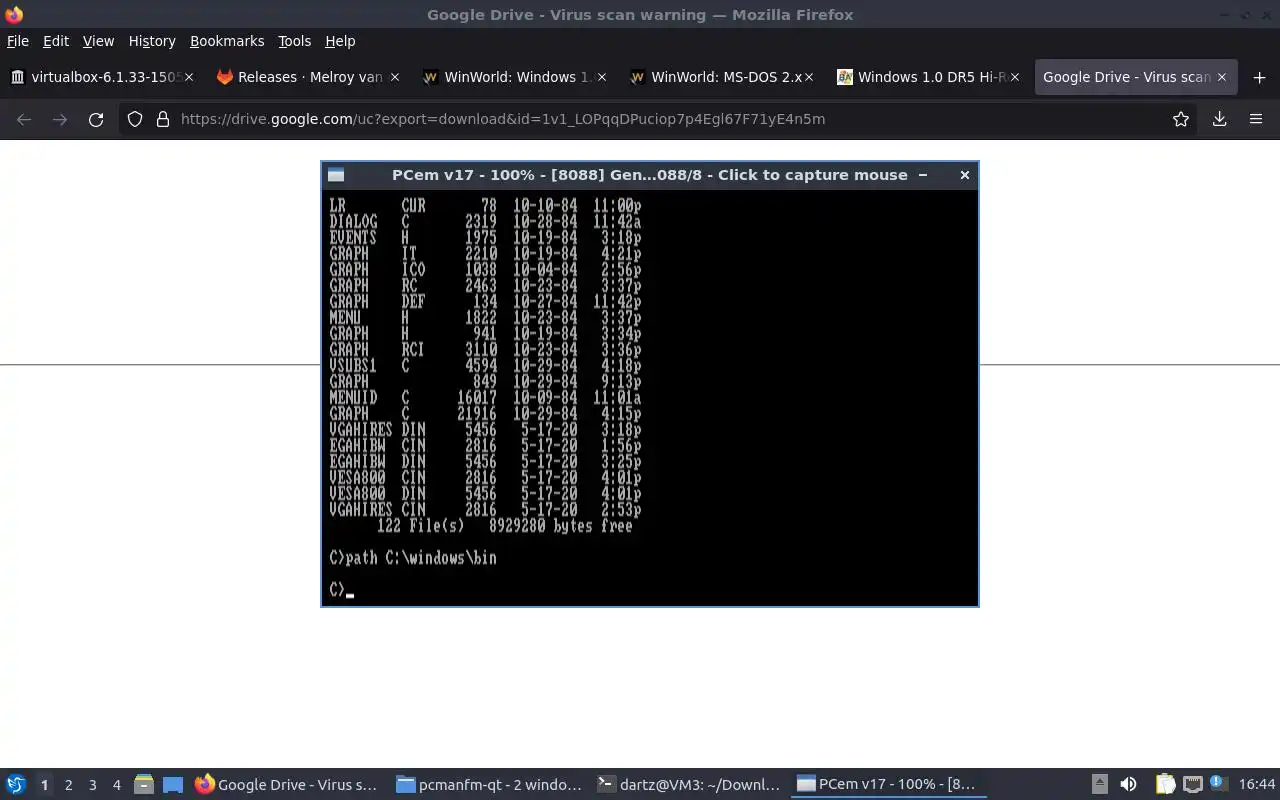
Task: Open the clipboard tray icon
Action: (1165, 785)
